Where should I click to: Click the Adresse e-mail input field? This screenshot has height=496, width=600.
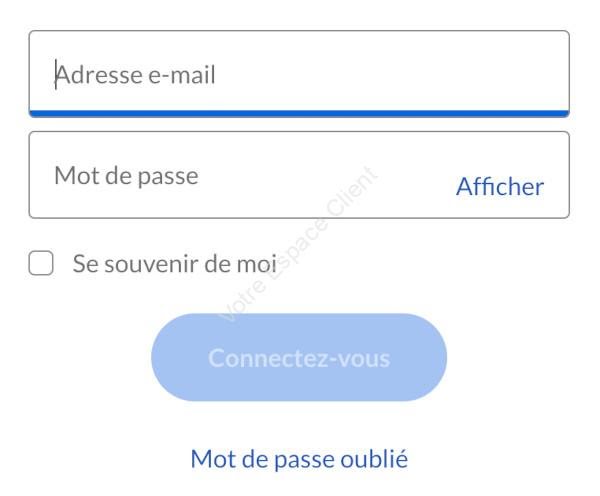point(298,74)
